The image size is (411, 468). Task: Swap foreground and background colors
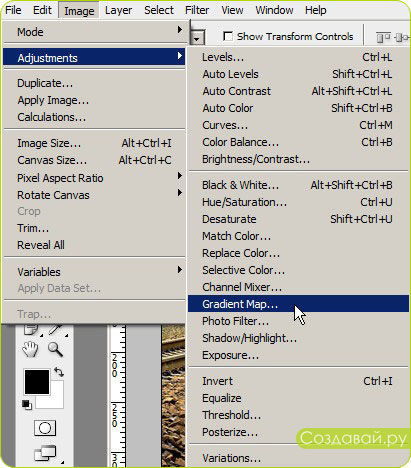[59, 372]
